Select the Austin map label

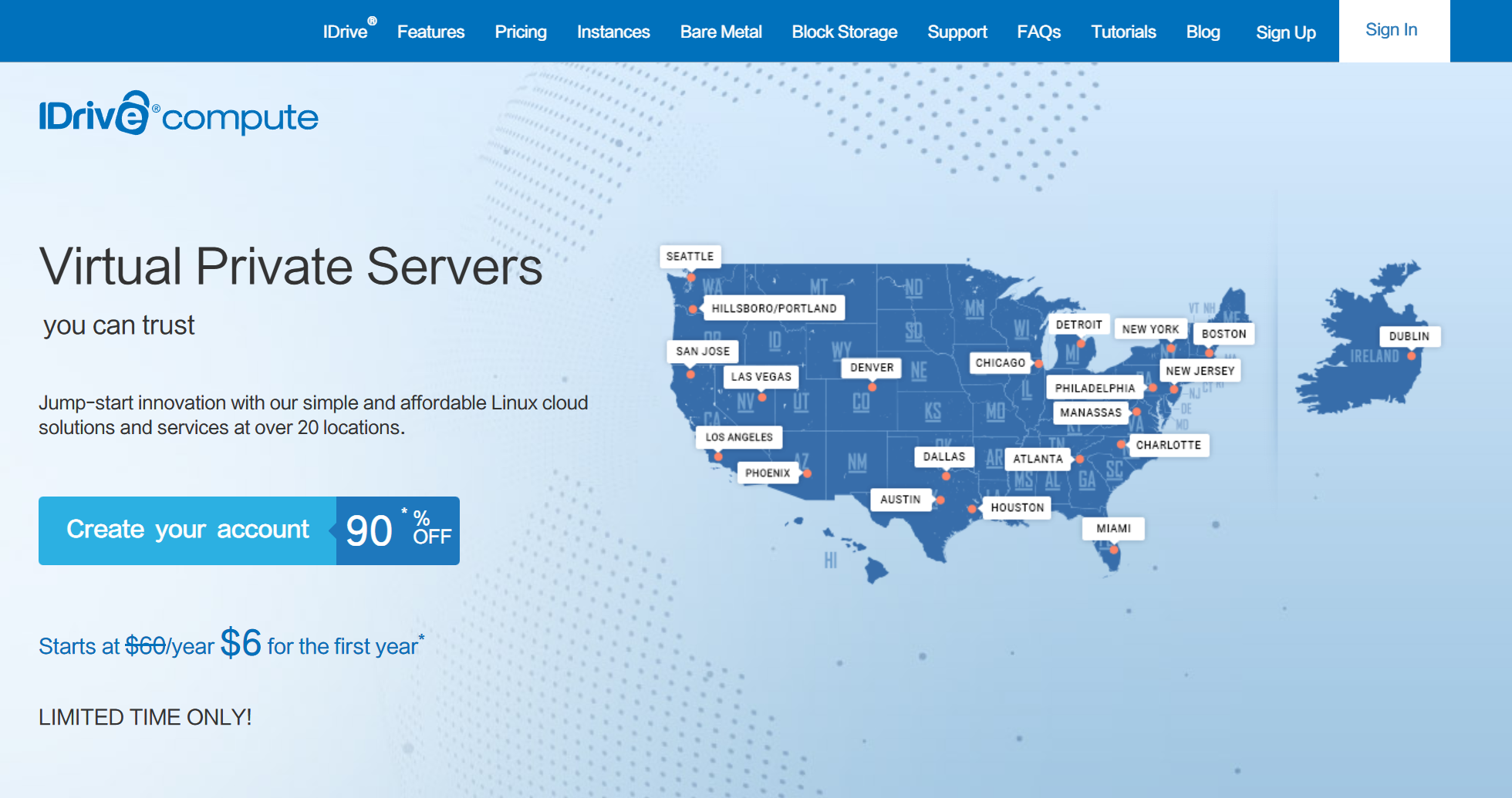(900, 499)
